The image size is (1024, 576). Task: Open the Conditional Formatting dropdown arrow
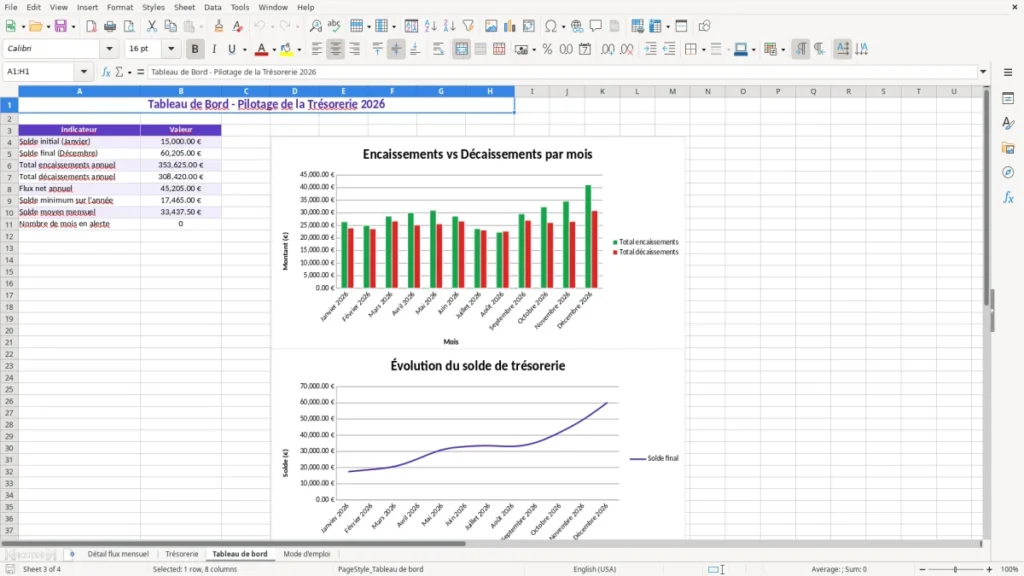pos(783,50)
